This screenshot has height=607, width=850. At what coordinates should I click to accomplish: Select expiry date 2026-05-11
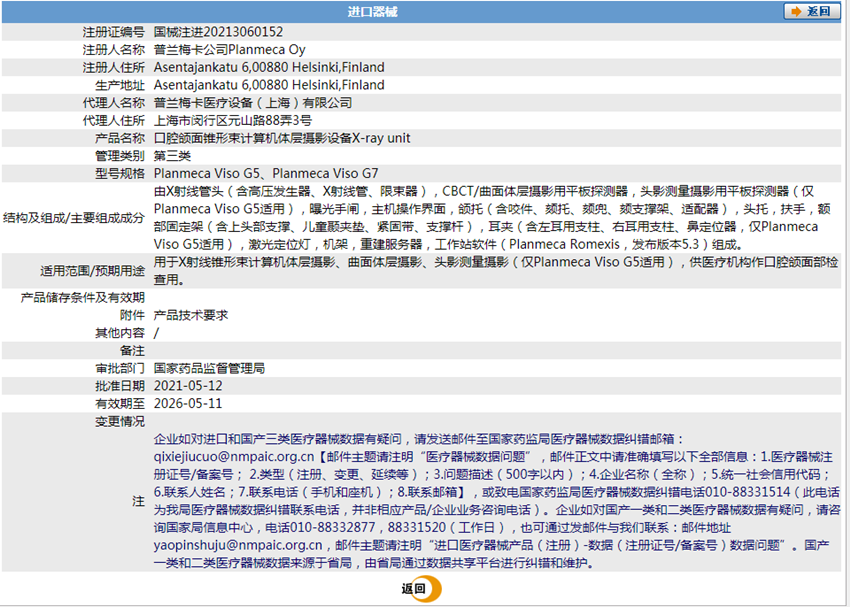188,404
